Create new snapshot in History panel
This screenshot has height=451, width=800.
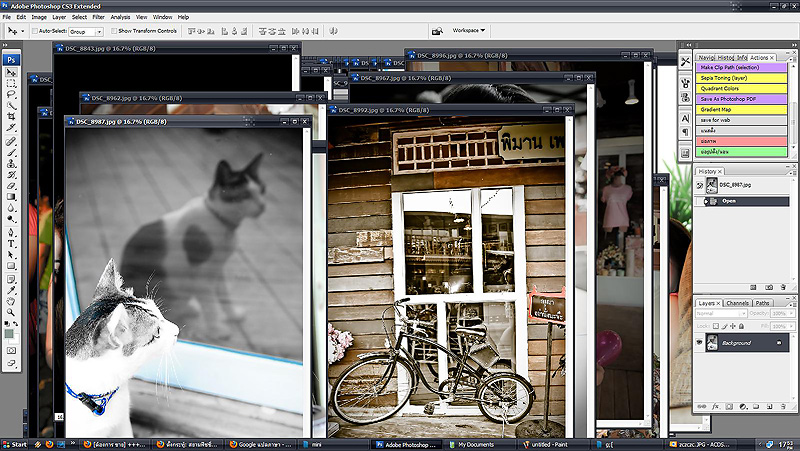click(x=769, y=288)
